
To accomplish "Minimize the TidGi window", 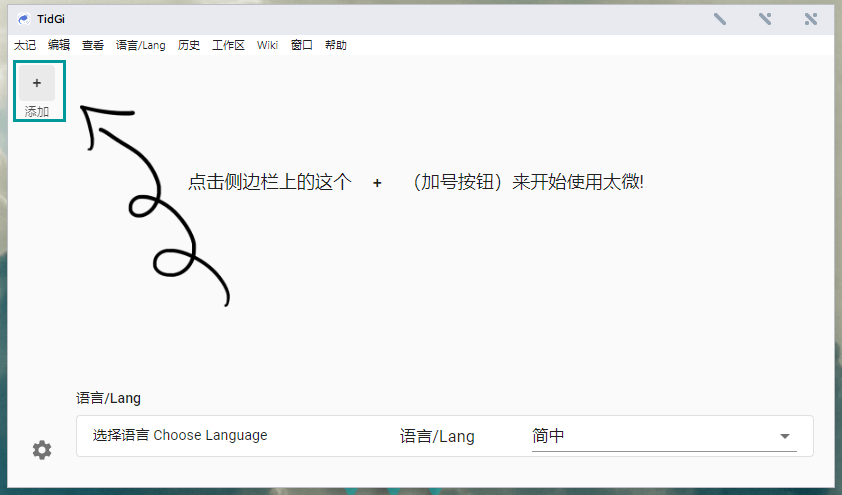I will click(x=720, y=19).
